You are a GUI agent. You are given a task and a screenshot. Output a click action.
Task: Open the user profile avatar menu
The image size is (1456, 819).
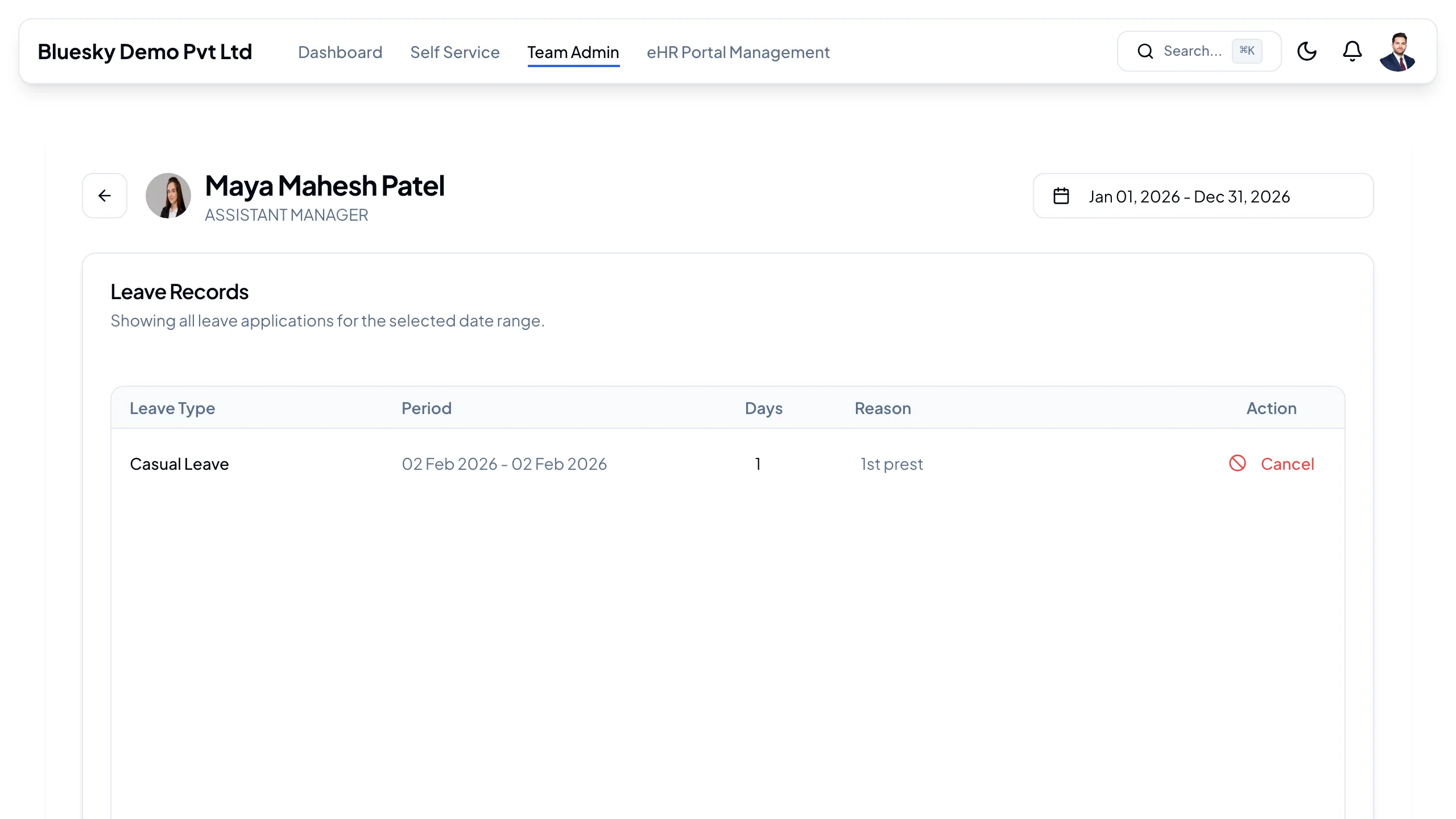(1397, 52)
